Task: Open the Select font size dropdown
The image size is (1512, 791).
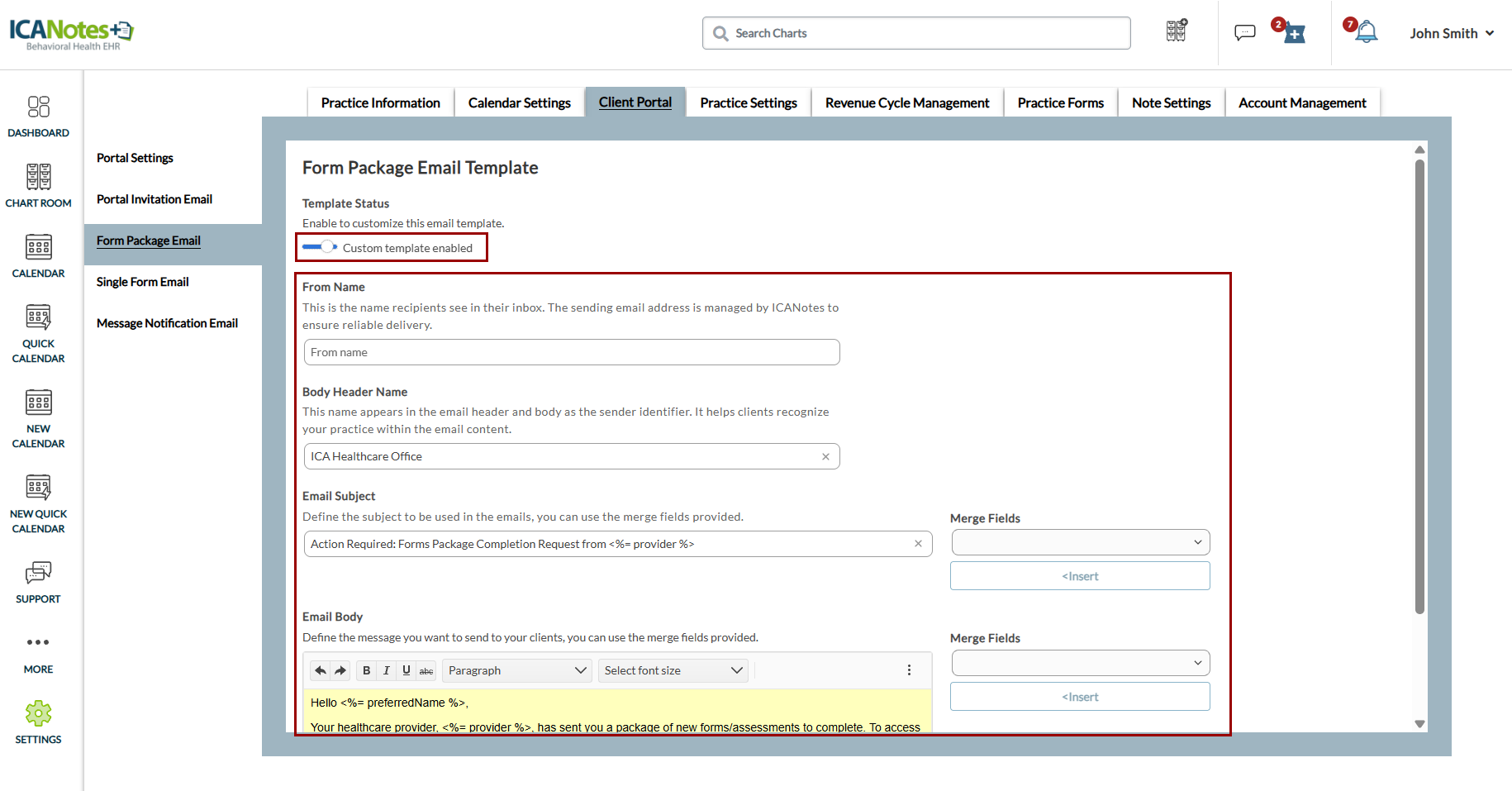Action: pos(673,670)
